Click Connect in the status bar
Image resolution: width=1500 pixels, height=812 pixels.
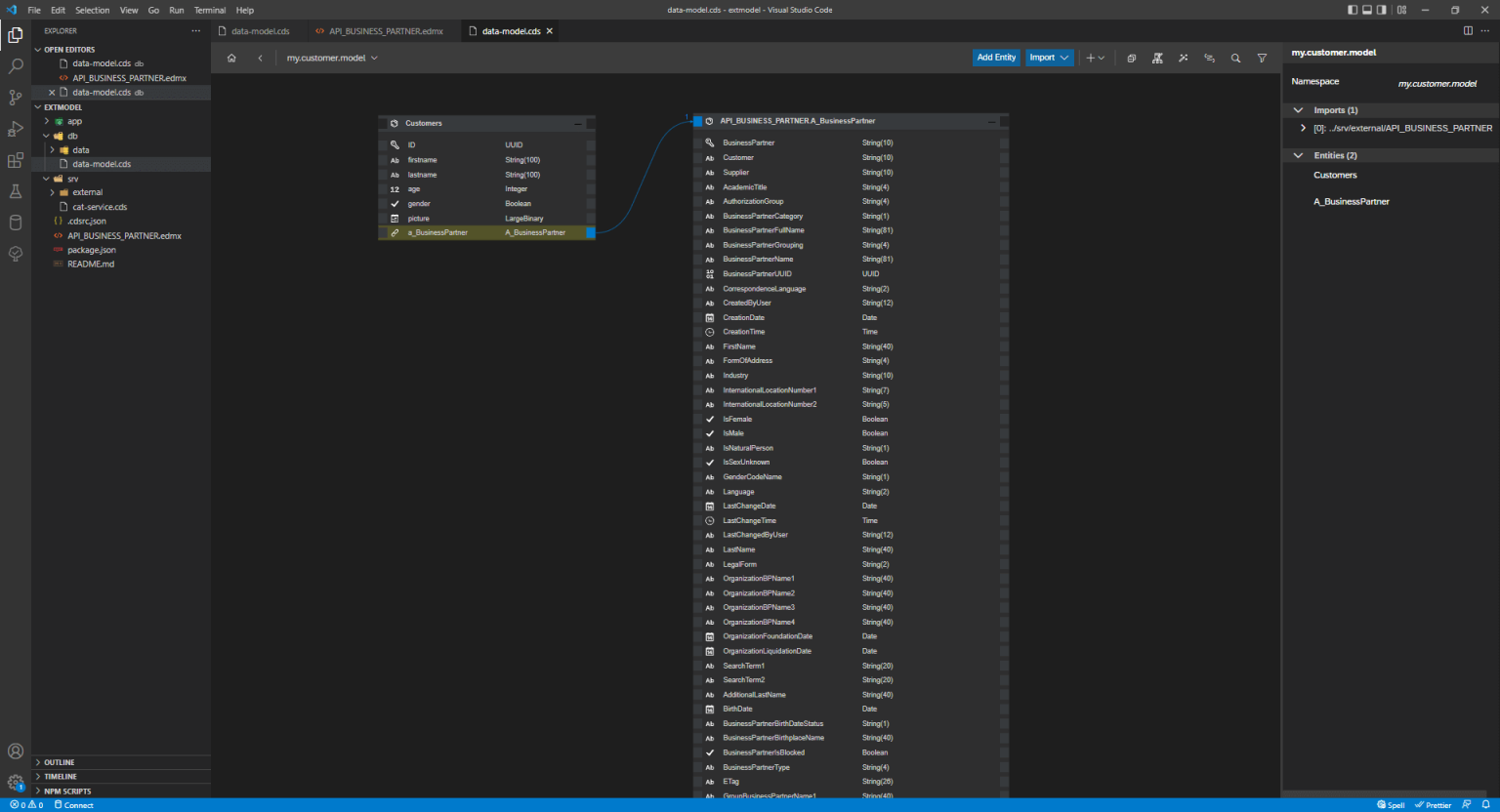[x=77, y=804]
